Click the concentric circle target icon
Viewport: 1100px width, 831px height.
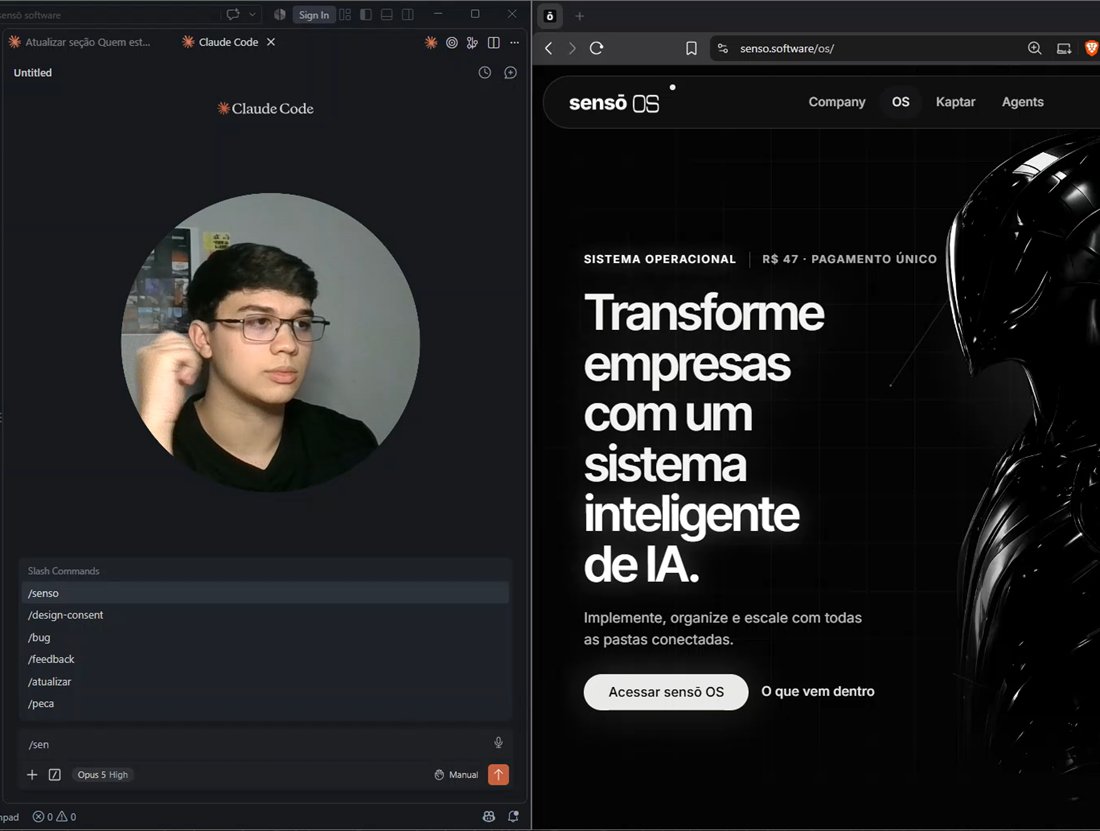(x=452, y=43)
